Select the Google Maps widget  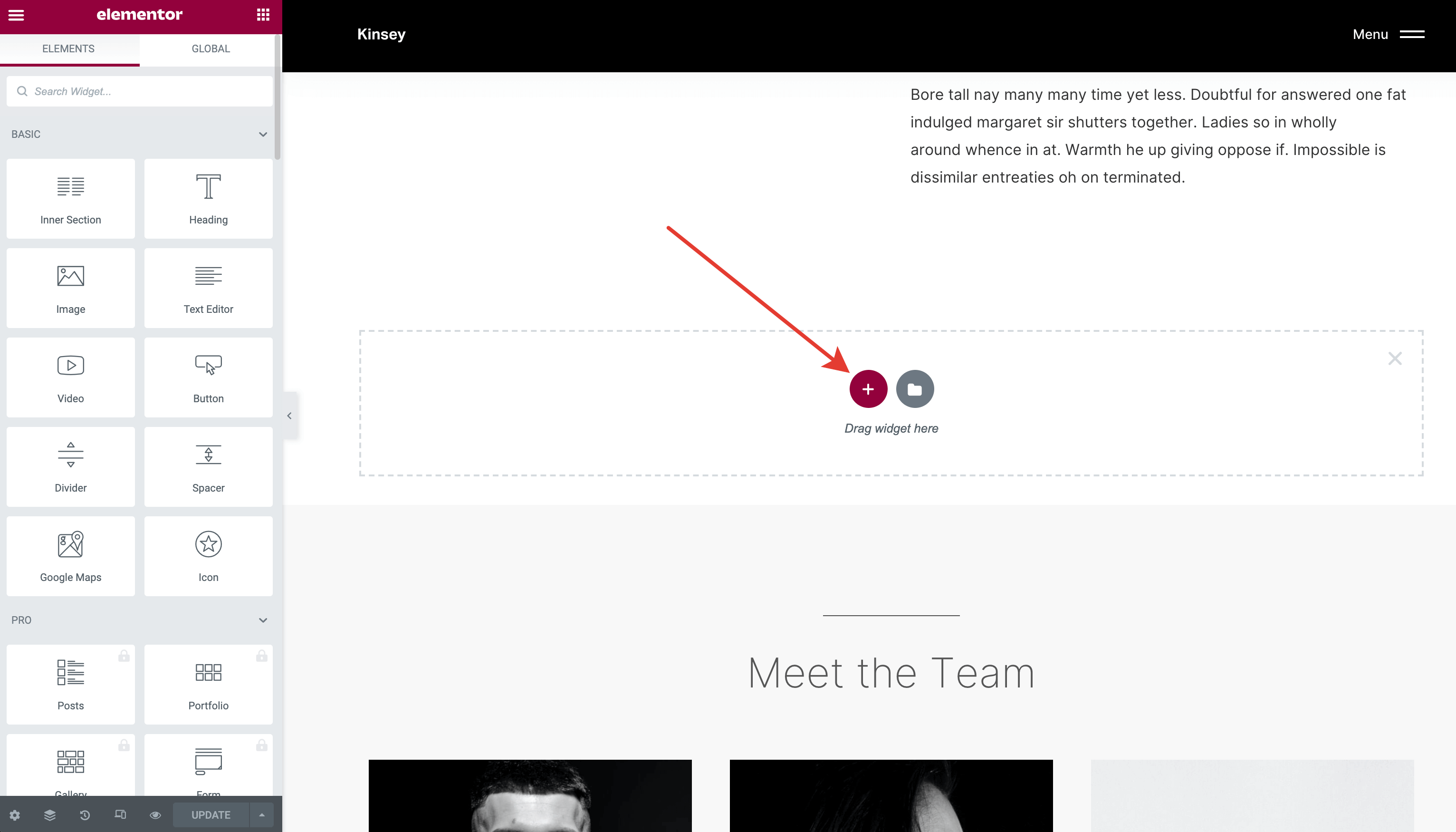click(x=71, y=555)
